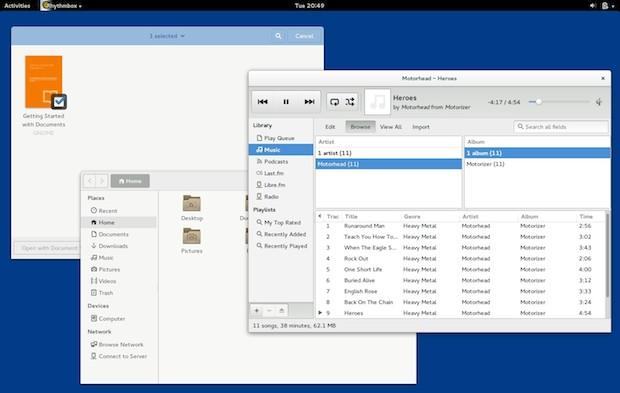Sort track list by Time column
Screen dimensions: 620x393
point(586,216)
